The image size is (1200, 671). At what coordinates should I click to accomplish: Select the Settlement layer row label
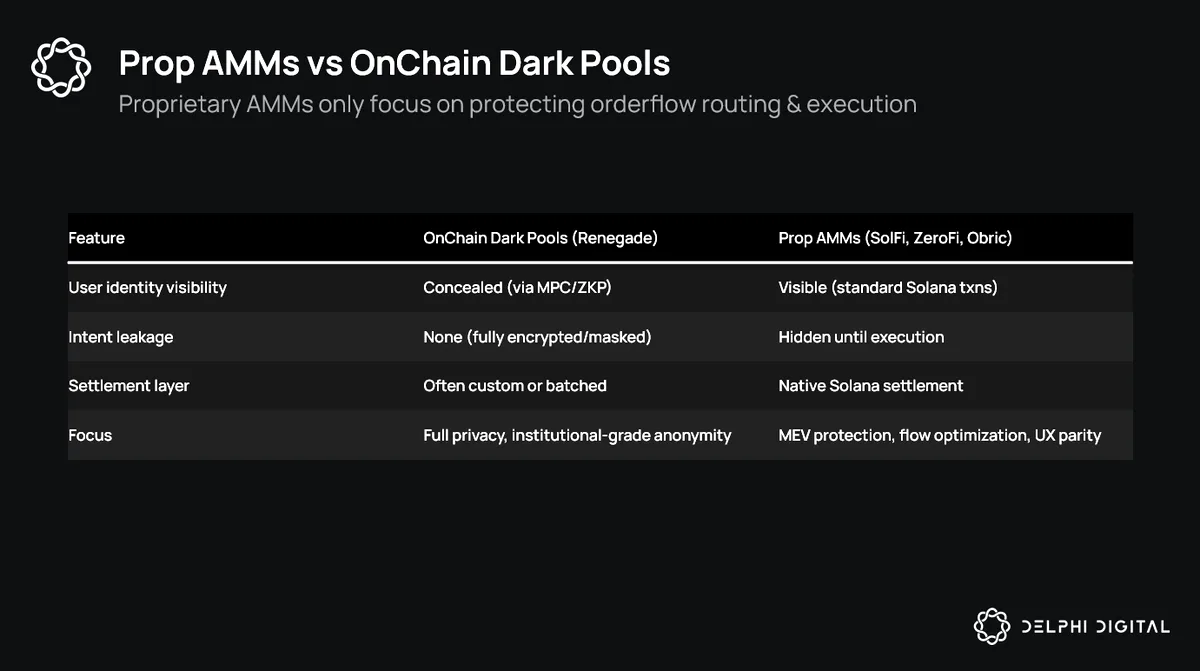[x=128, y=385]
